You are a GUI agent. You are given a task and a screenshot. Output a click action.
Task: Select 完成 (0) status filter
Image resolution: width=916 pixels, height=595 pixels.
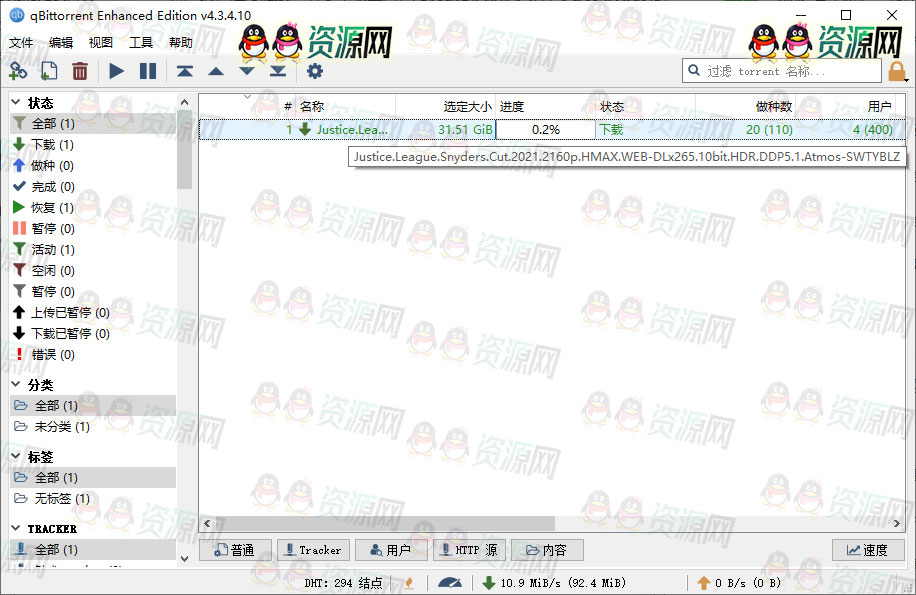point(93,186)
